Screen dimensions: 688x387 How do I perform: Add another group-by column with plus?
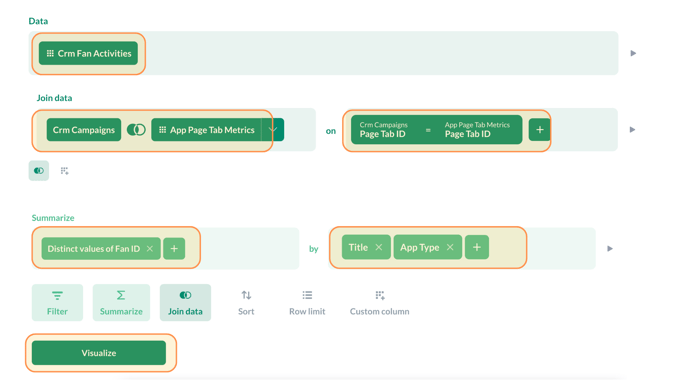pyautogui.click(x=477, y=247)
